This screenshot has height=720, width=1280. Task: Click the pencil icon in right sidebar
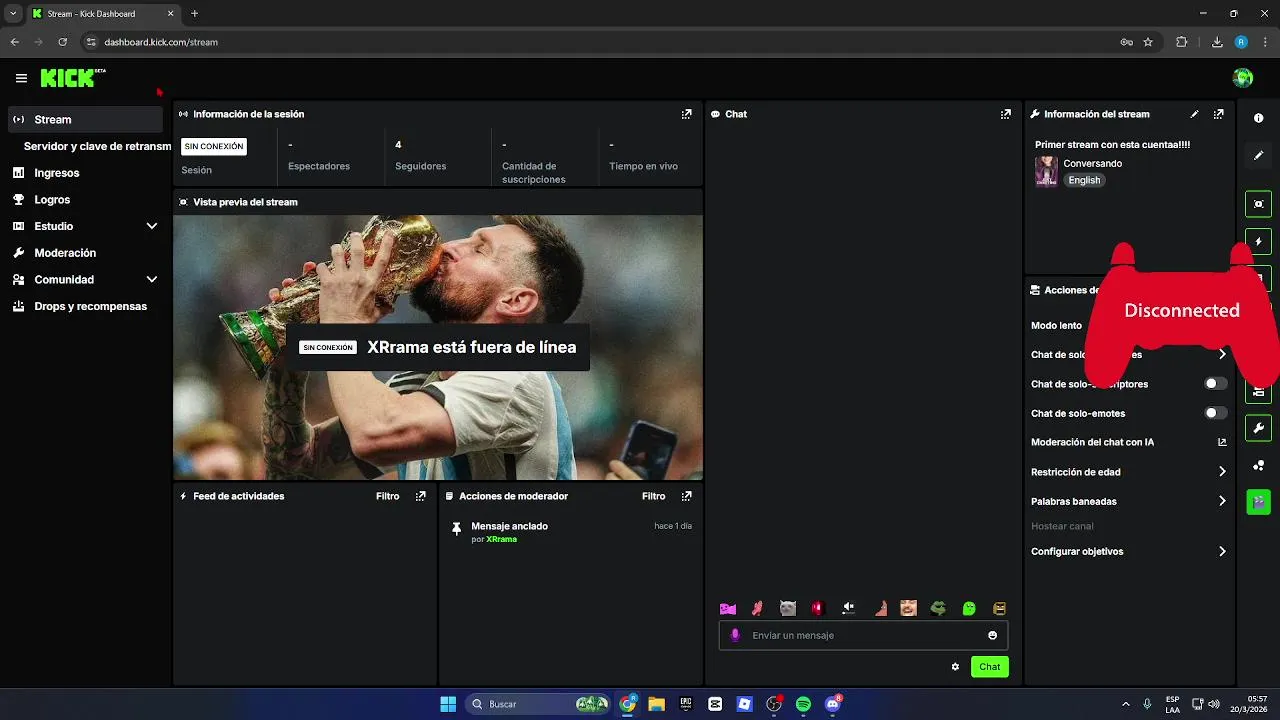tap(1258, 155)
